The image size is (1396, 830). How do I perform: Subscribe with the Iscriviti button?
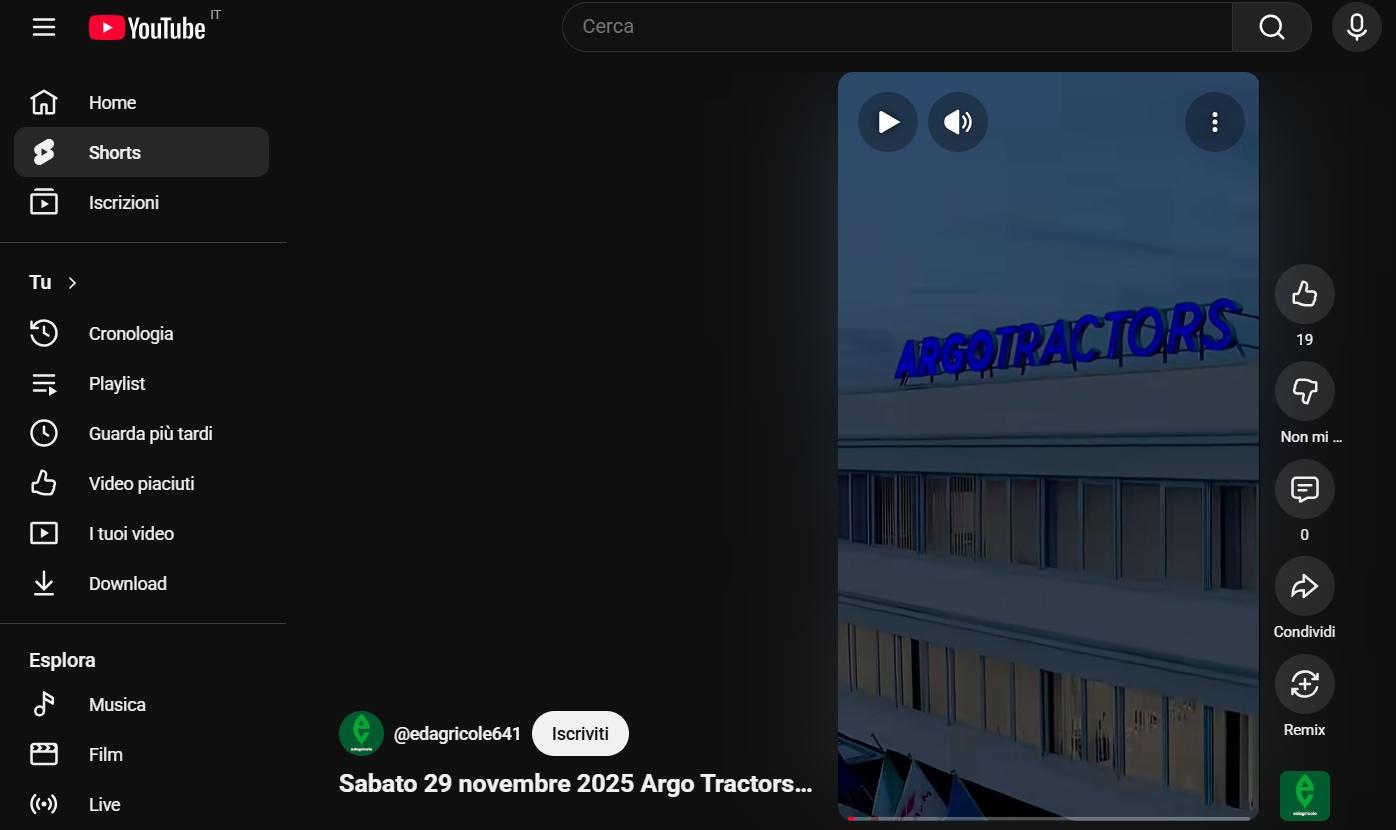point(580,734)
